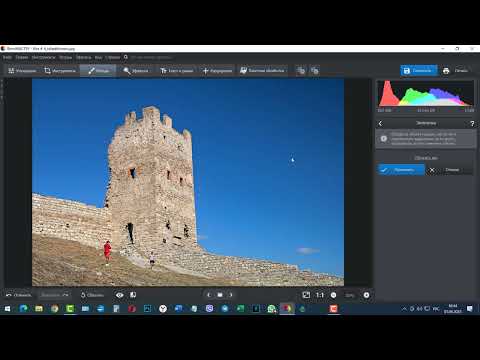Screen dimensions: 480x360
Task: Click the blue Сохранить save button
Action: pos(419,71)
